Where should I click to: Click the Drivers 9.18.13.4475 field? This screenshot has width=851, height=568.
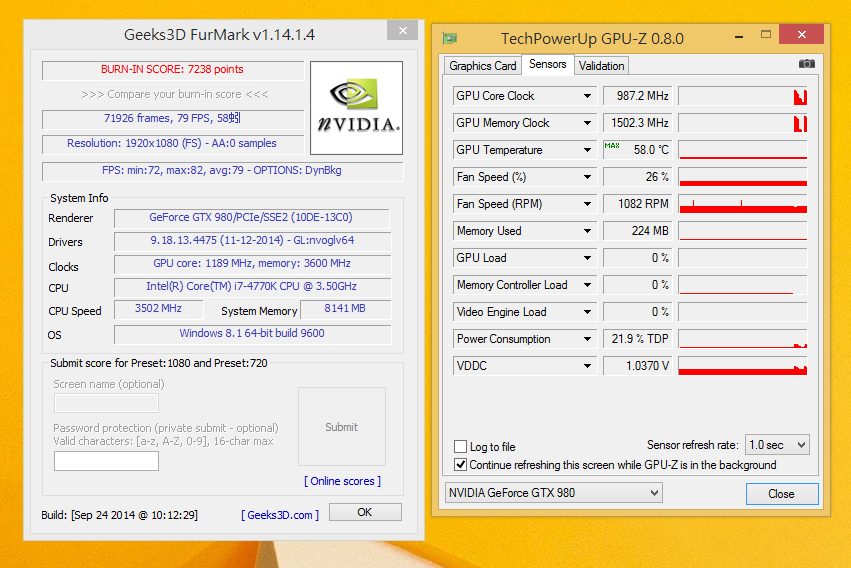click(251, 241)
